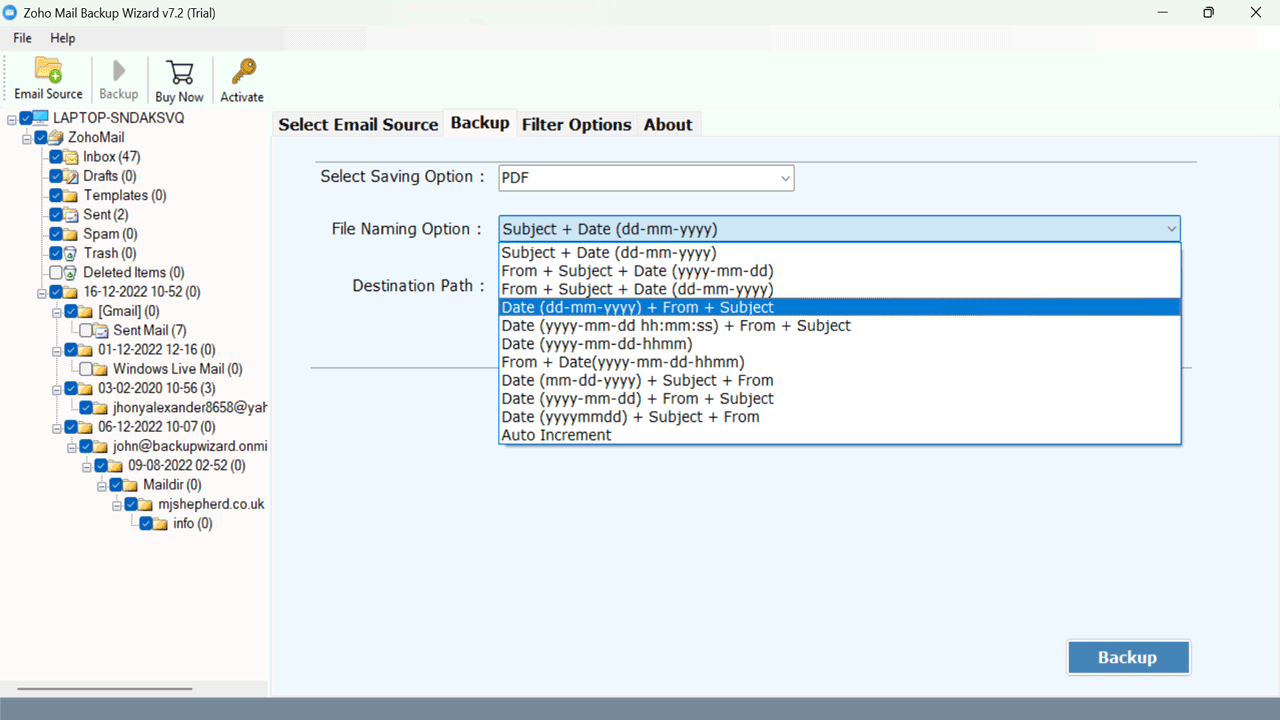Click the LAPTOP-SNDAKSVQ computer icon
The width and height of the screenshot is (1280, 720).
coord(41,118)
